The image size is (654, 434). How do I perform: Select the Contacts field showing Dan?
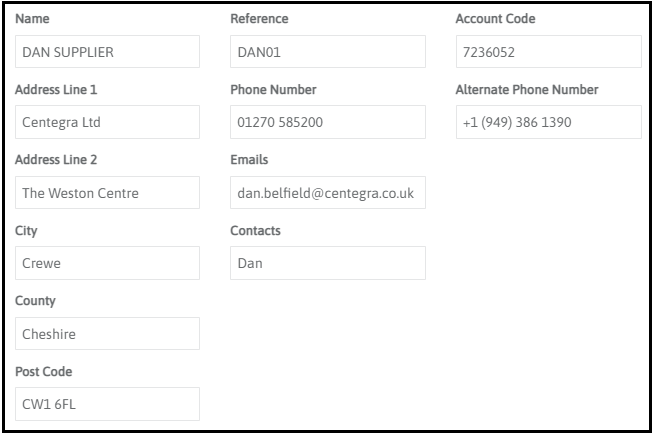327,264
